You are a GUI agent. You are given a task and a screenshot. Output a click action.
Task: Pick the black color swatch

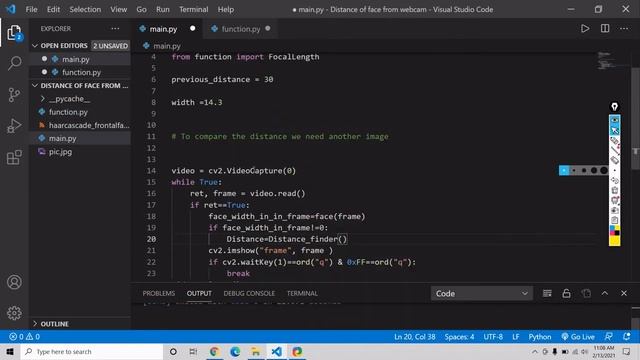617,233
